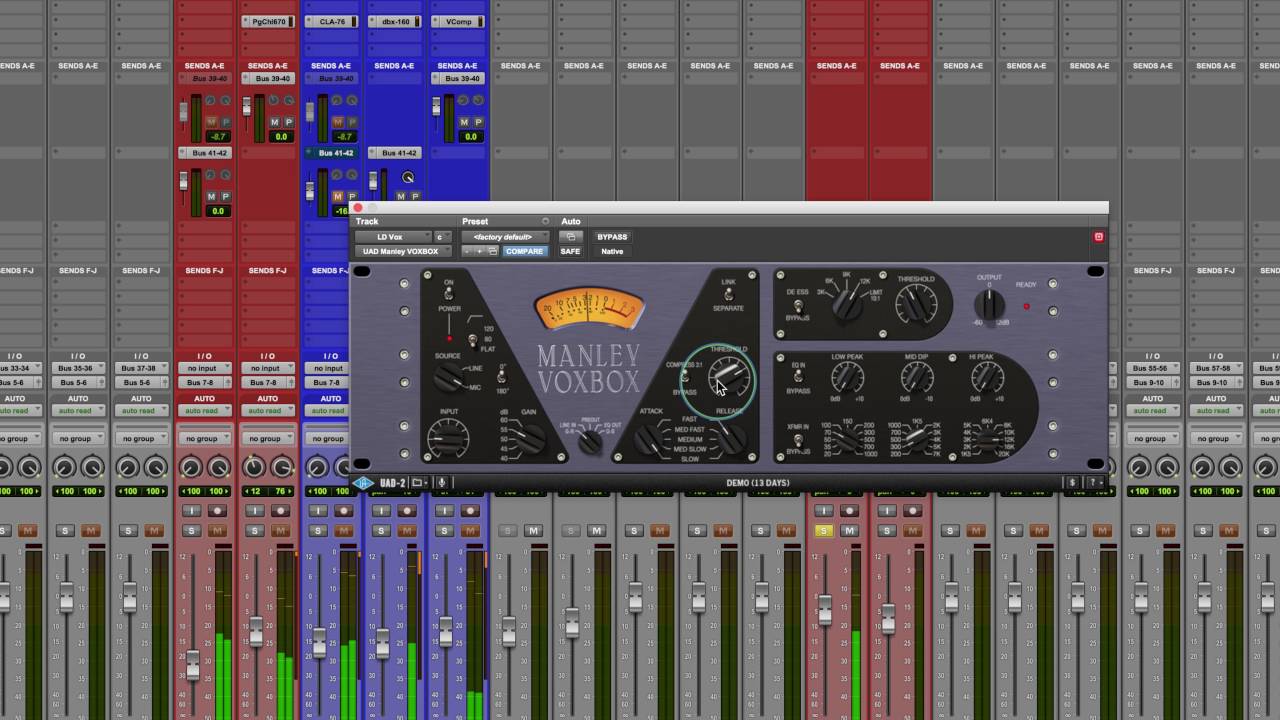This screenshot has width=1280, height=720.
Task: Click the dollar sign purchase icon
Action: click(1072, 483)
